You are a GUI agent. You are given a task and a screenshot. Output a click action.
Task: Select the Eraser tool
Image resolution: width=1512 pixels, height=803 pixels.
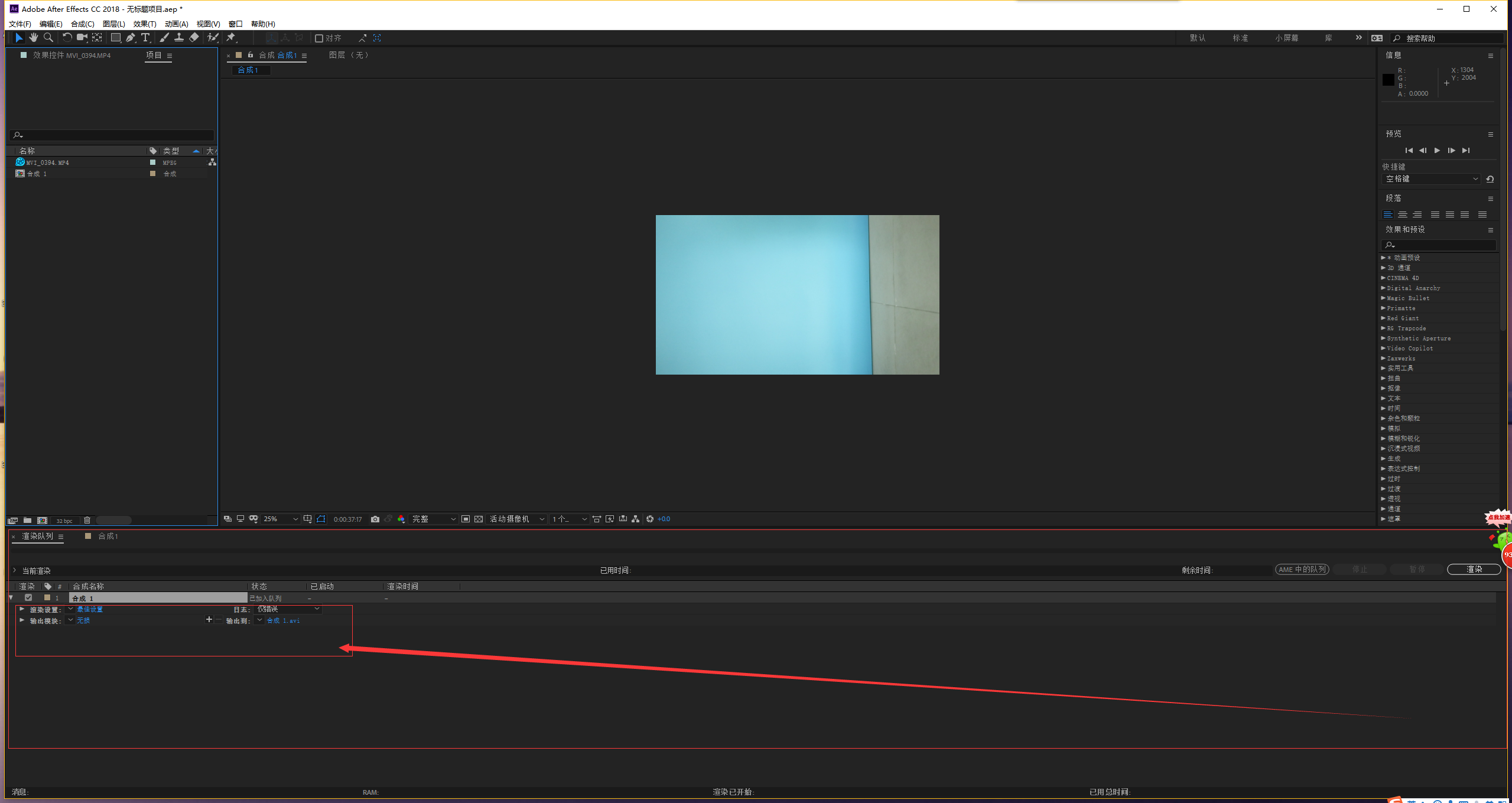194,38
